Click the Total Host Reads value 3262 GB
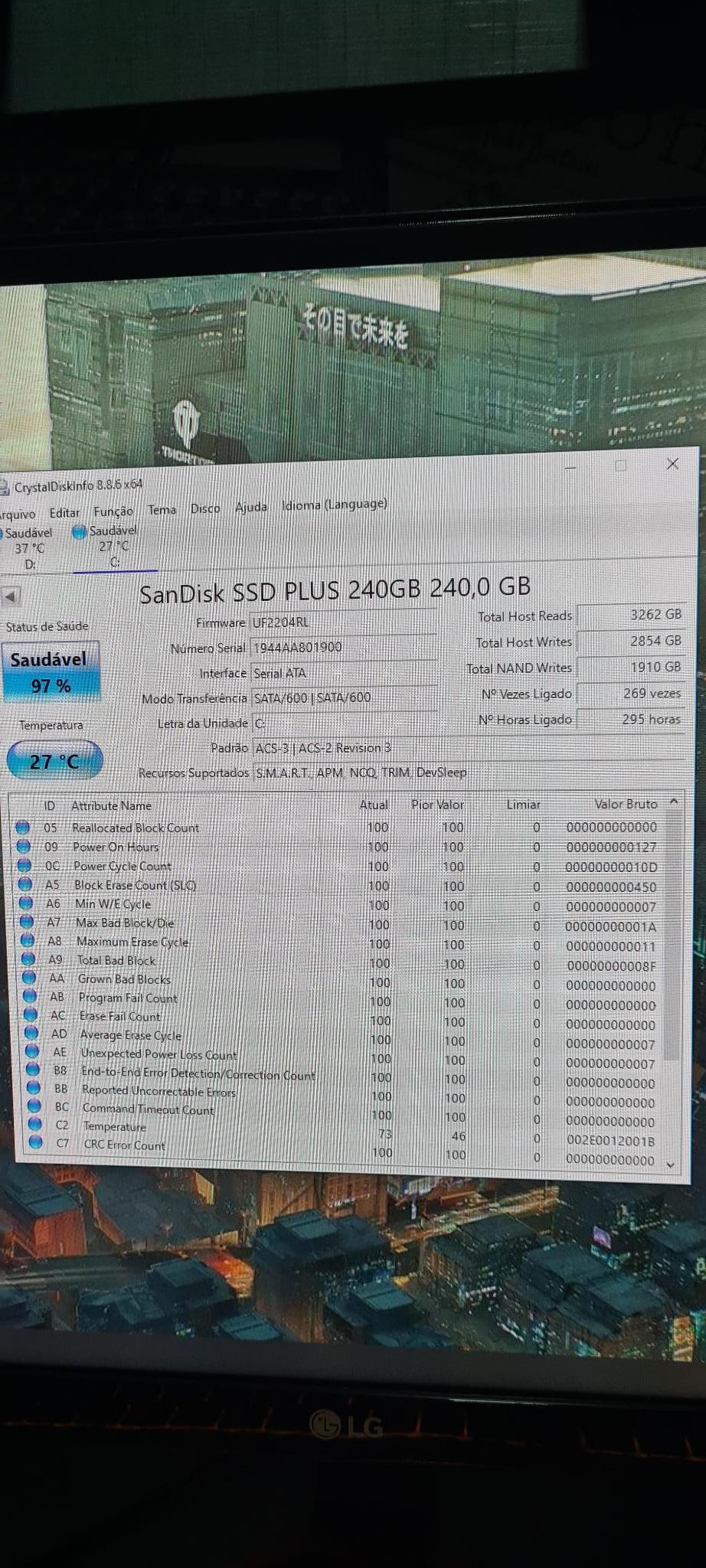Image resolution: width=706 pixels, height=1568 pixels. point(630,615)
